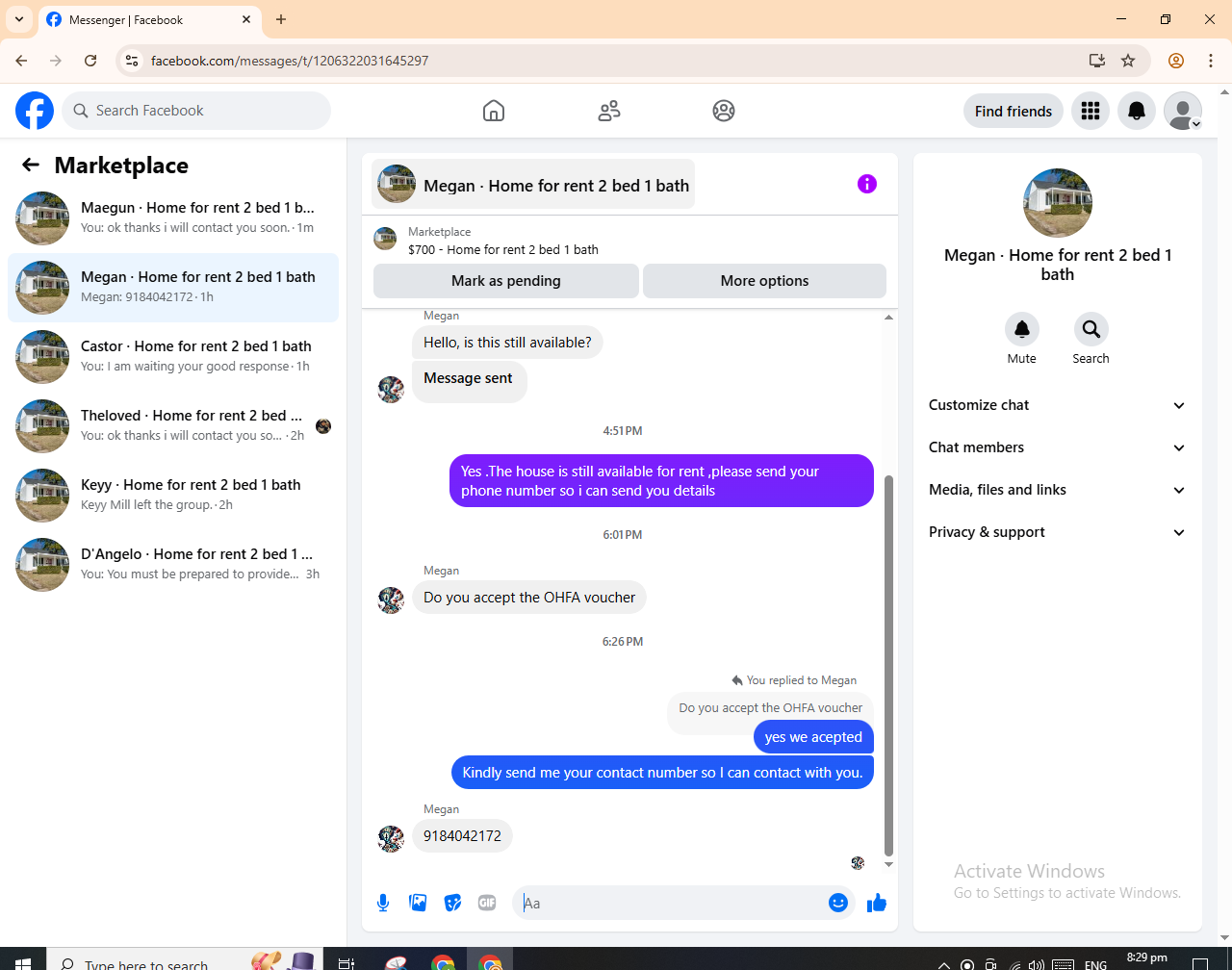
Task: Open the Groups icon in top navigation
Action: [724, 111]
